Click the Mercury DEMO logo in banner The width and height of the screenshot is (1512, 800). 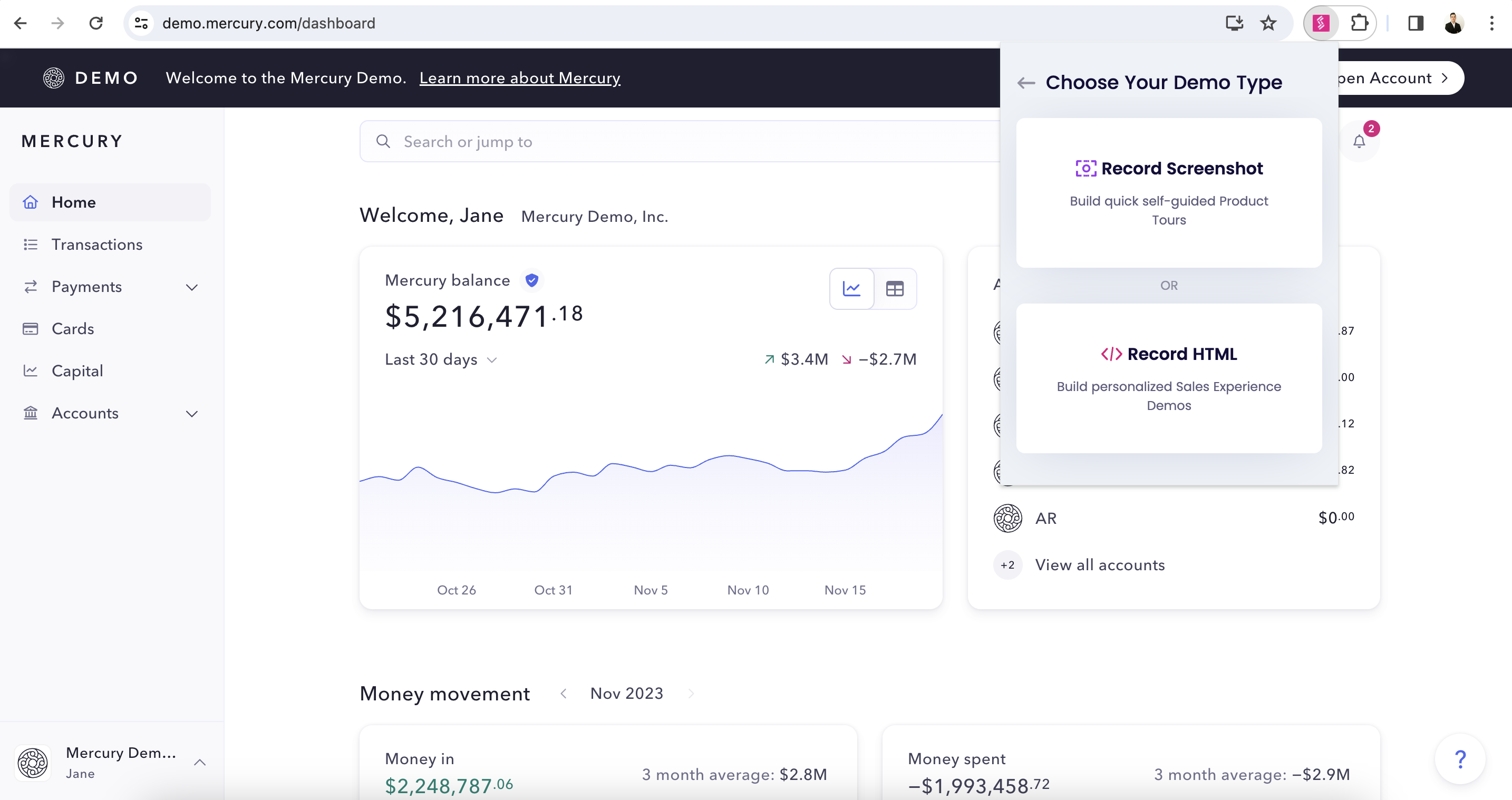(91, 78)
